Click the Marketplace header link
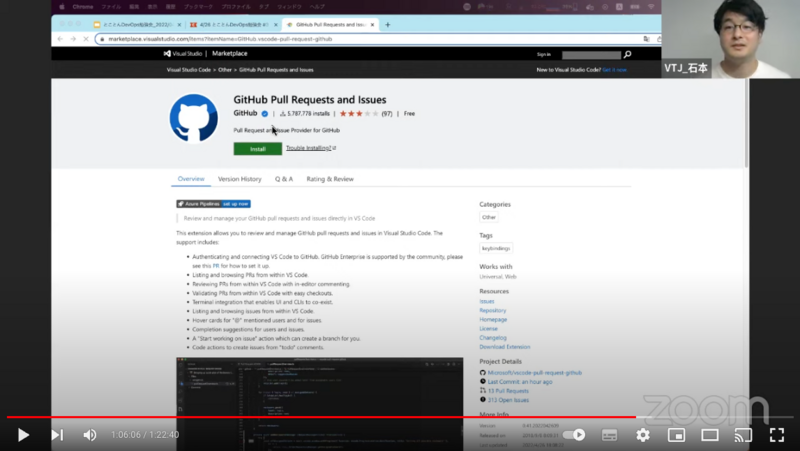800x451 pixels. click(x=230, y=54)
